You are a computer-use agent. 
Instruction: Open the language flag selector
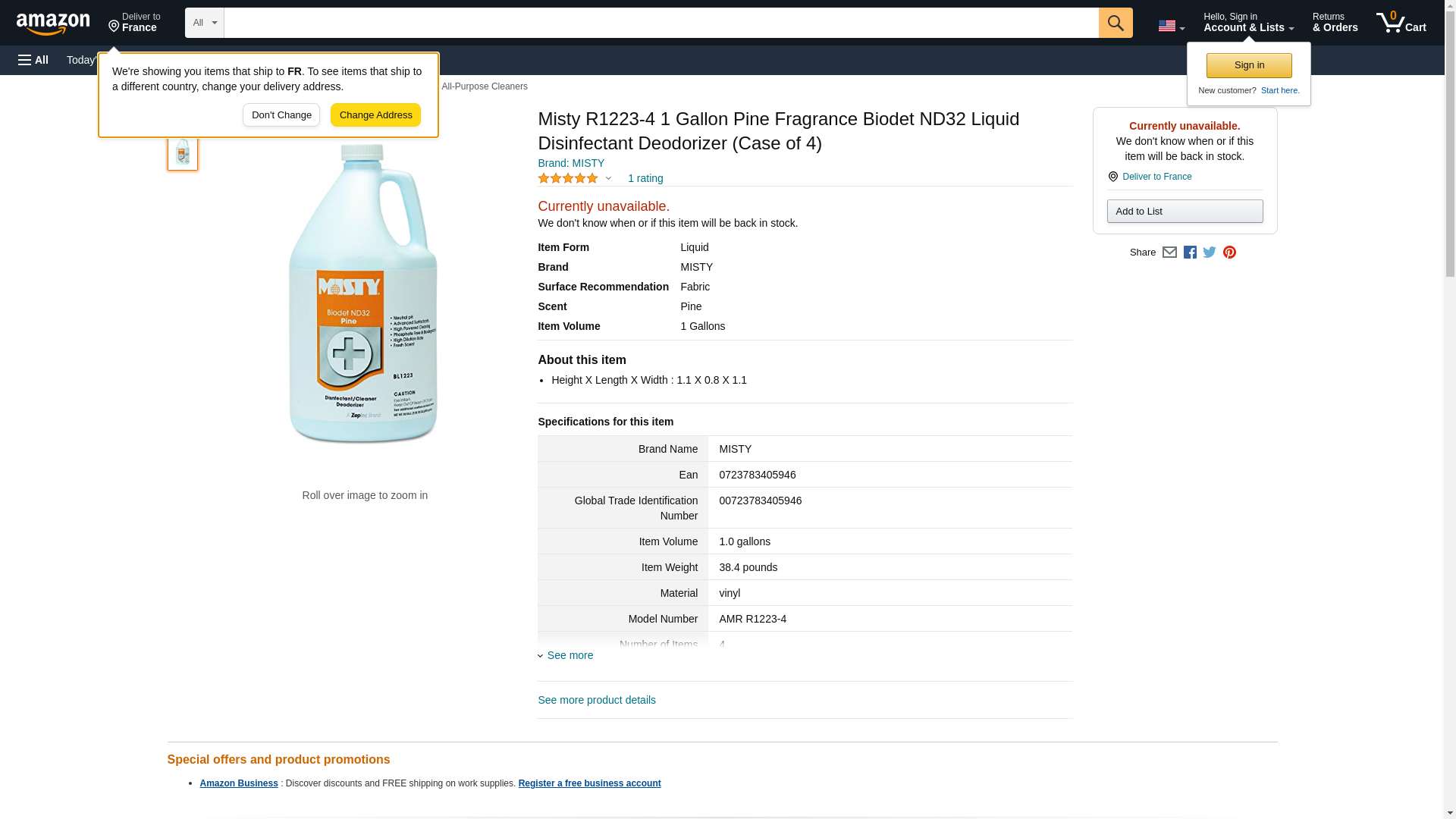[x=1171, y=26]
